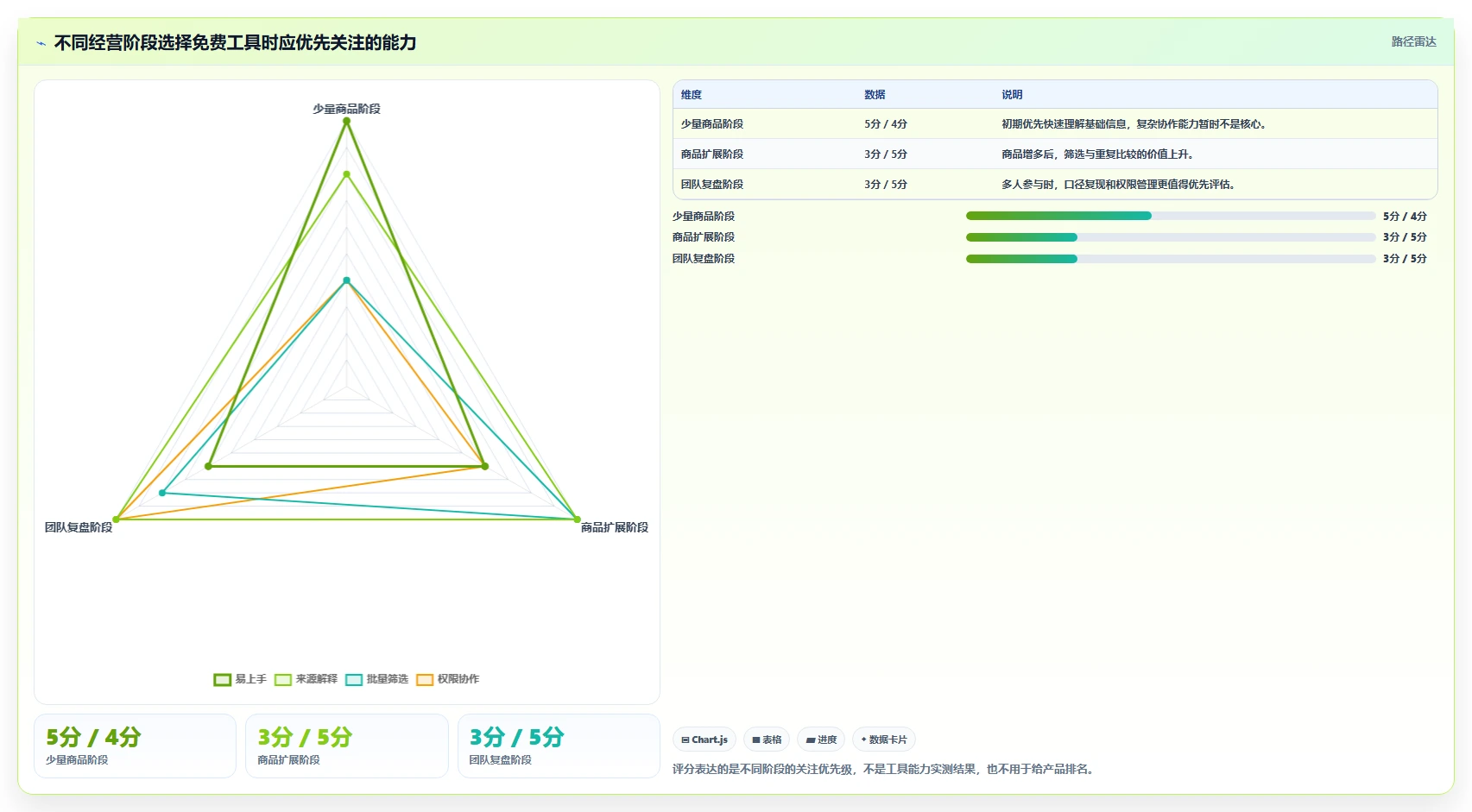Select the 团队复盘阶段 cell in the table
Viewport: 1472px width, 812px height.
point(712,185)
